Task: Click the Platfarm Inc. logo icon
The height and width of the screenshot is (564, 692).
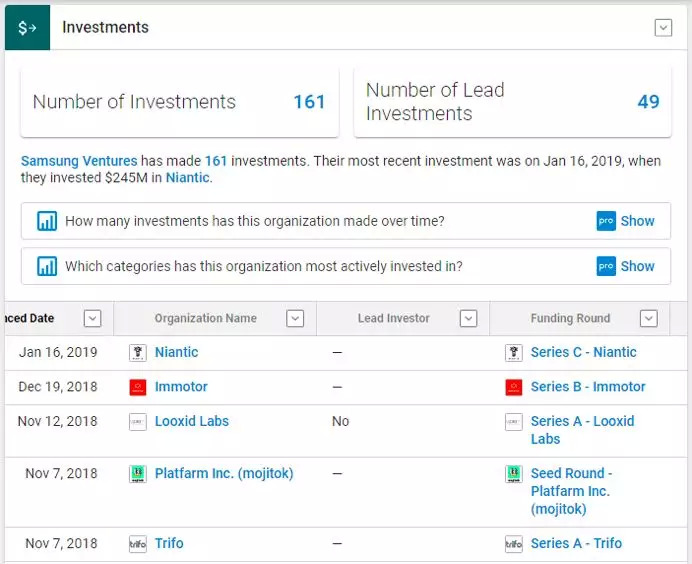Action: tap(138, 474)
